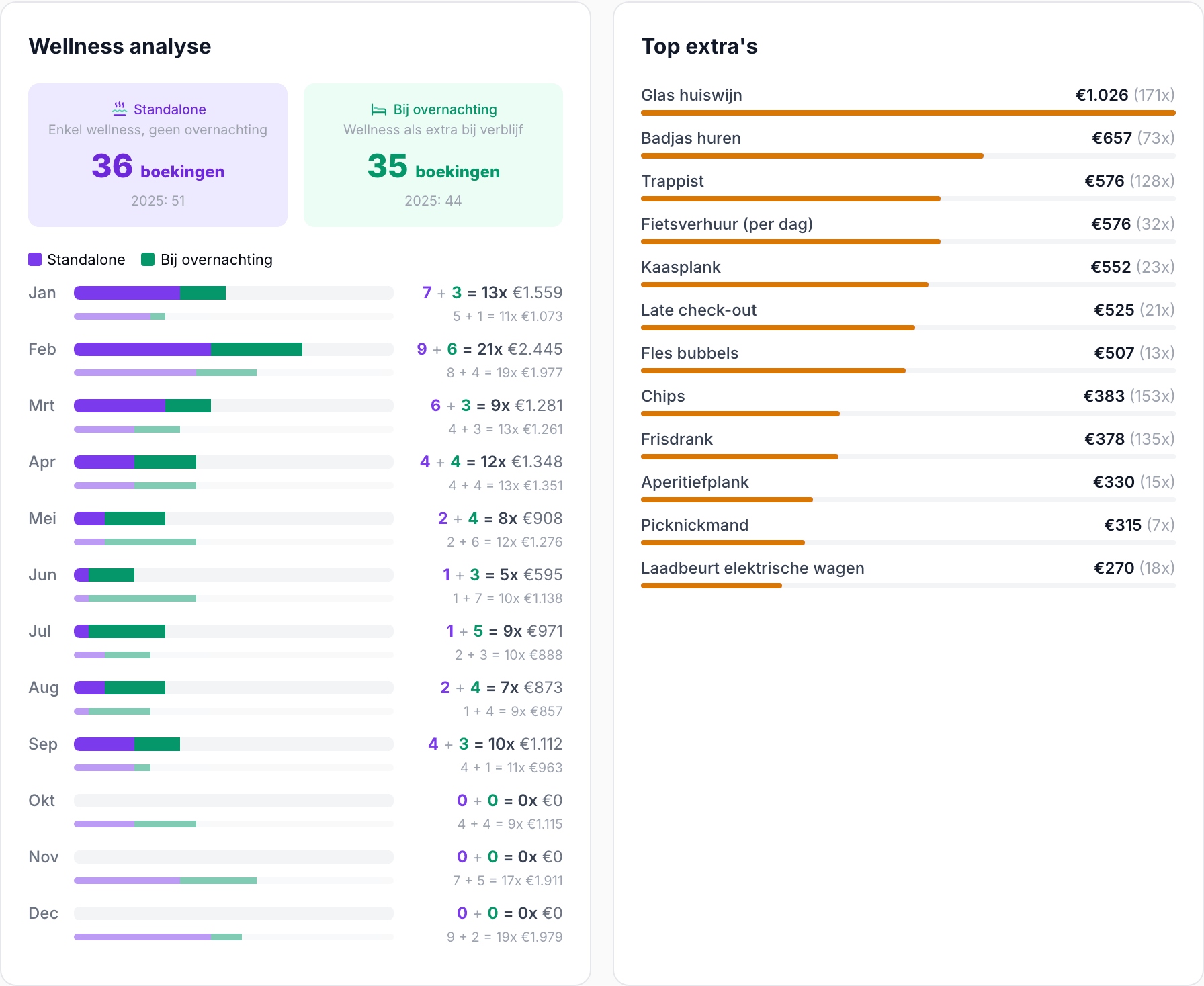The image size is (1204, 986).
Task: Open the Standalone 36 boekingen card
Action: 158,155
